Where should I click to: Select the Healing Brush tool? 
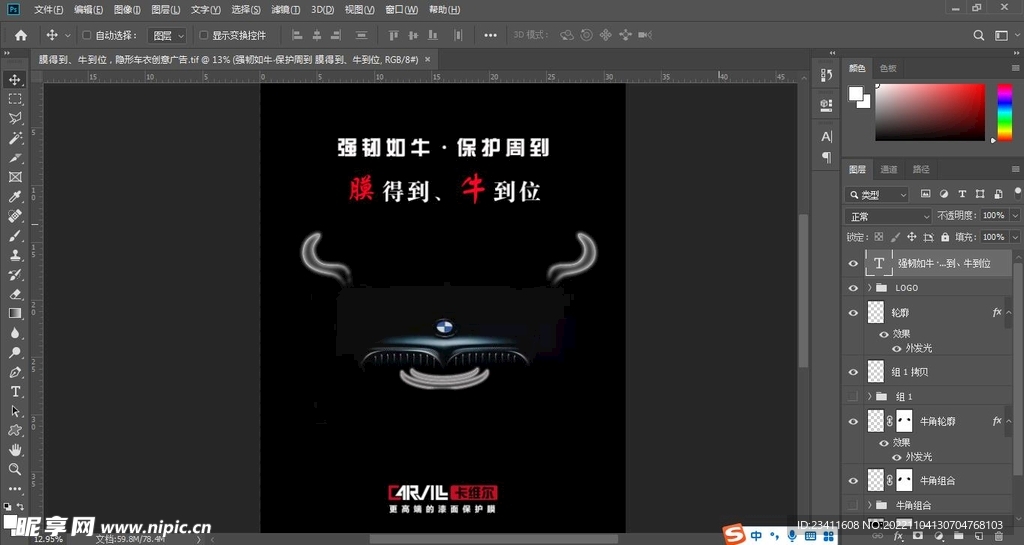(14, 216)
